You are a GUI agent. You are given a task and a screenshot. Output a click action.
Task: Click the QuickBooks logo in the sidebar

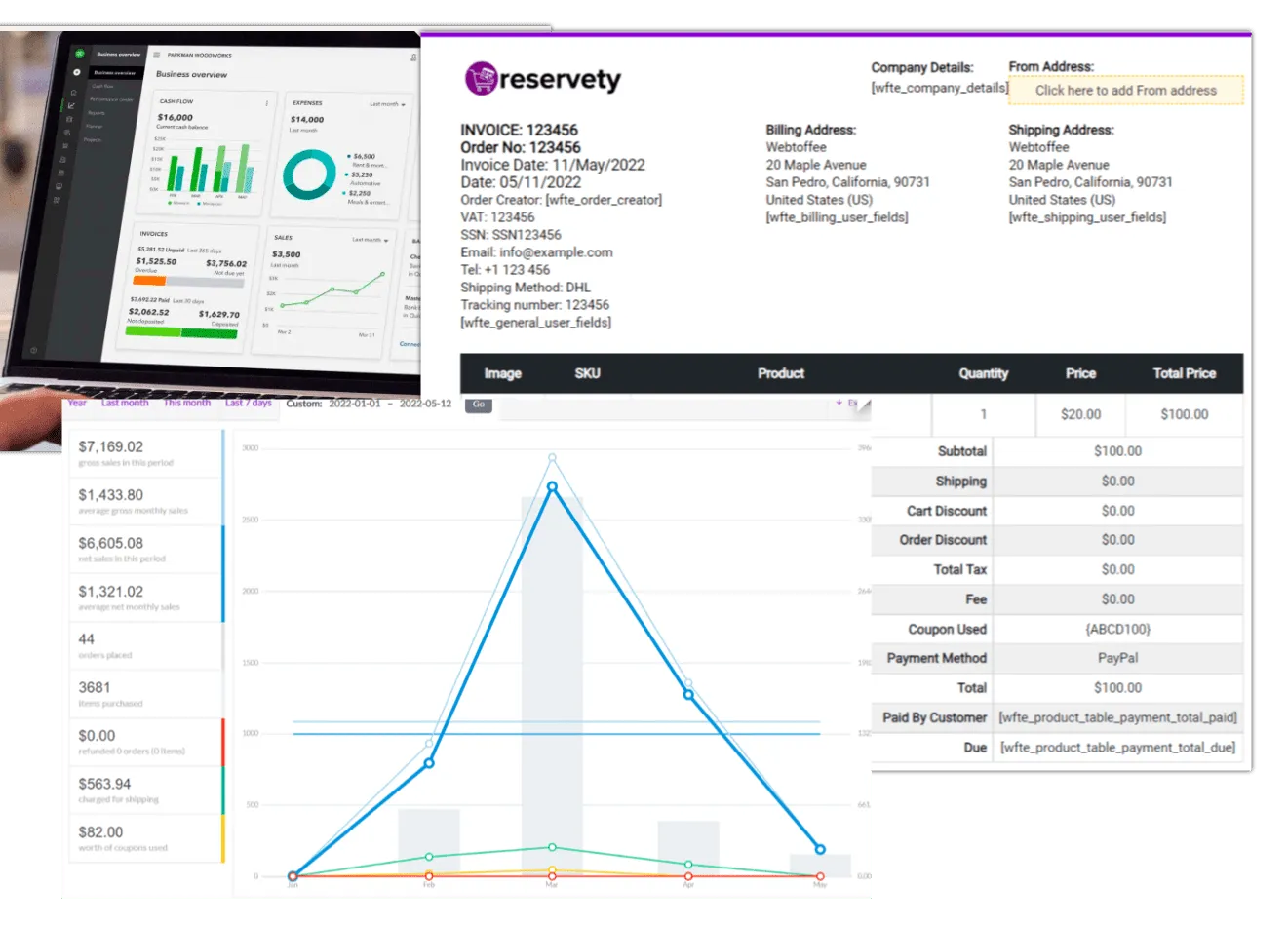[80, 55]
